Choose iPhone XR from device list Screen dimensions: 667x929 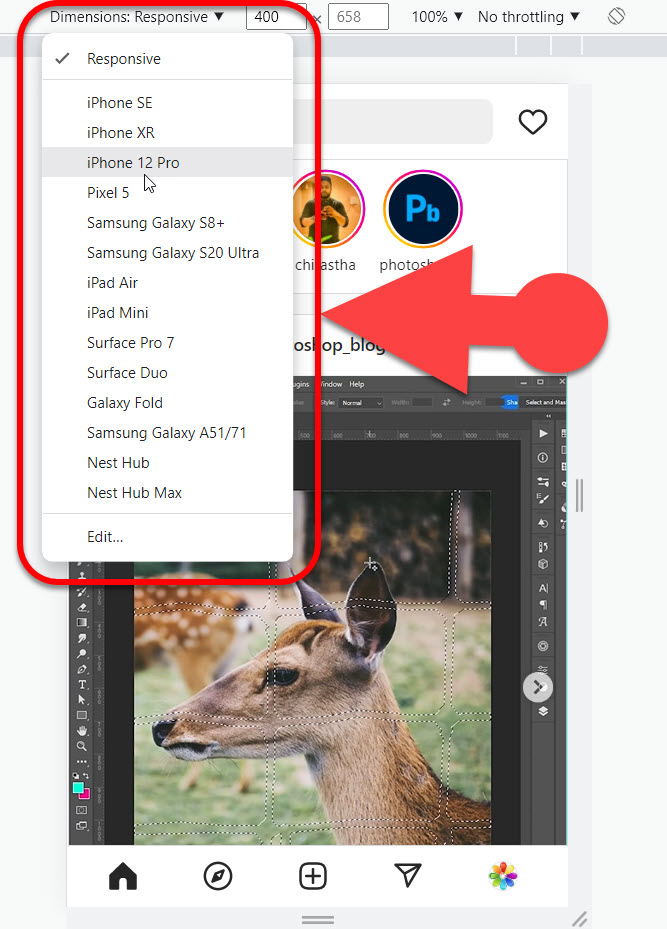[168, 133]
